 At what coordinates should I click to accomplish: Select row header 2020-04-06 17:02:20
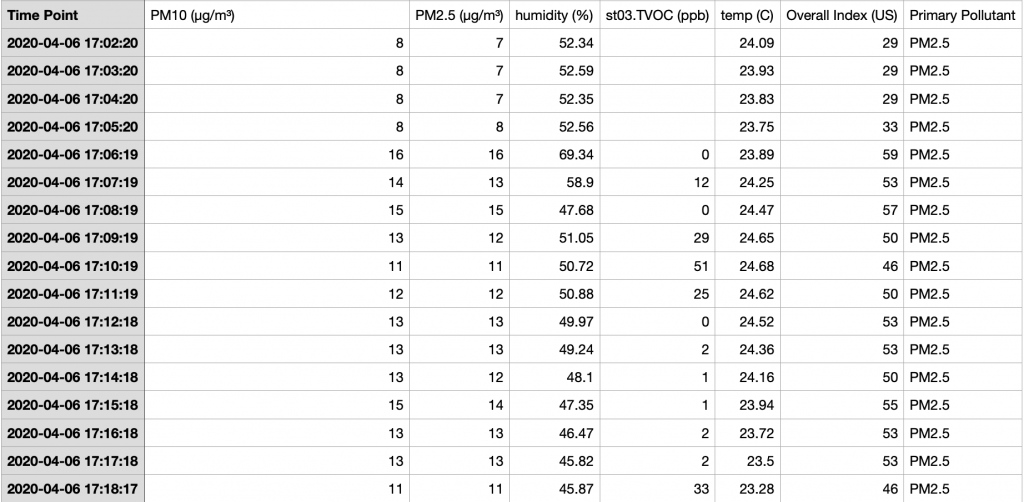(72, 43)
